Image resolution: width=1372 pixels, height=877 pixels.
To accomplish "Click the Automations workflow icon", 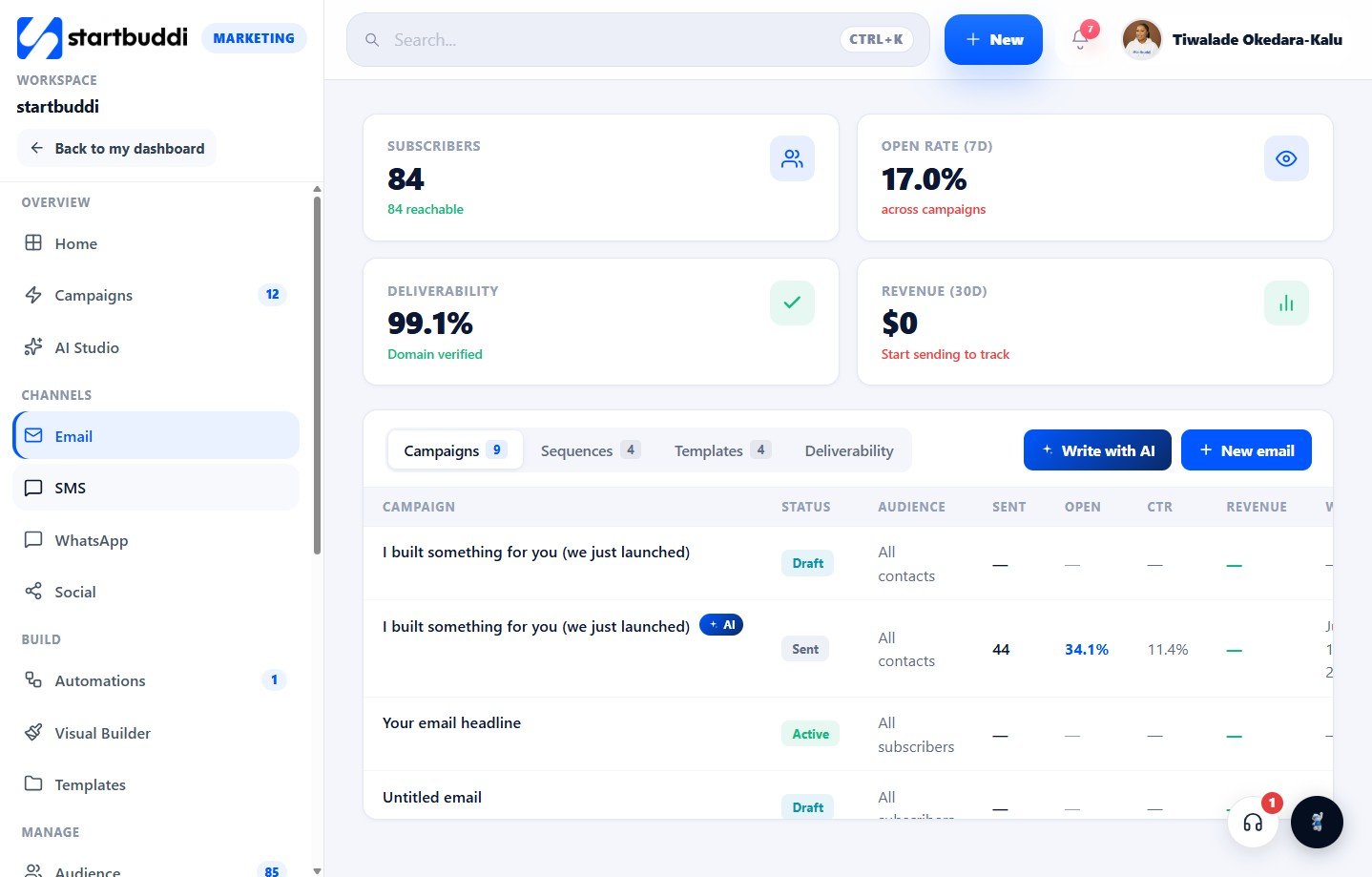I will click(x=33, y=679).
